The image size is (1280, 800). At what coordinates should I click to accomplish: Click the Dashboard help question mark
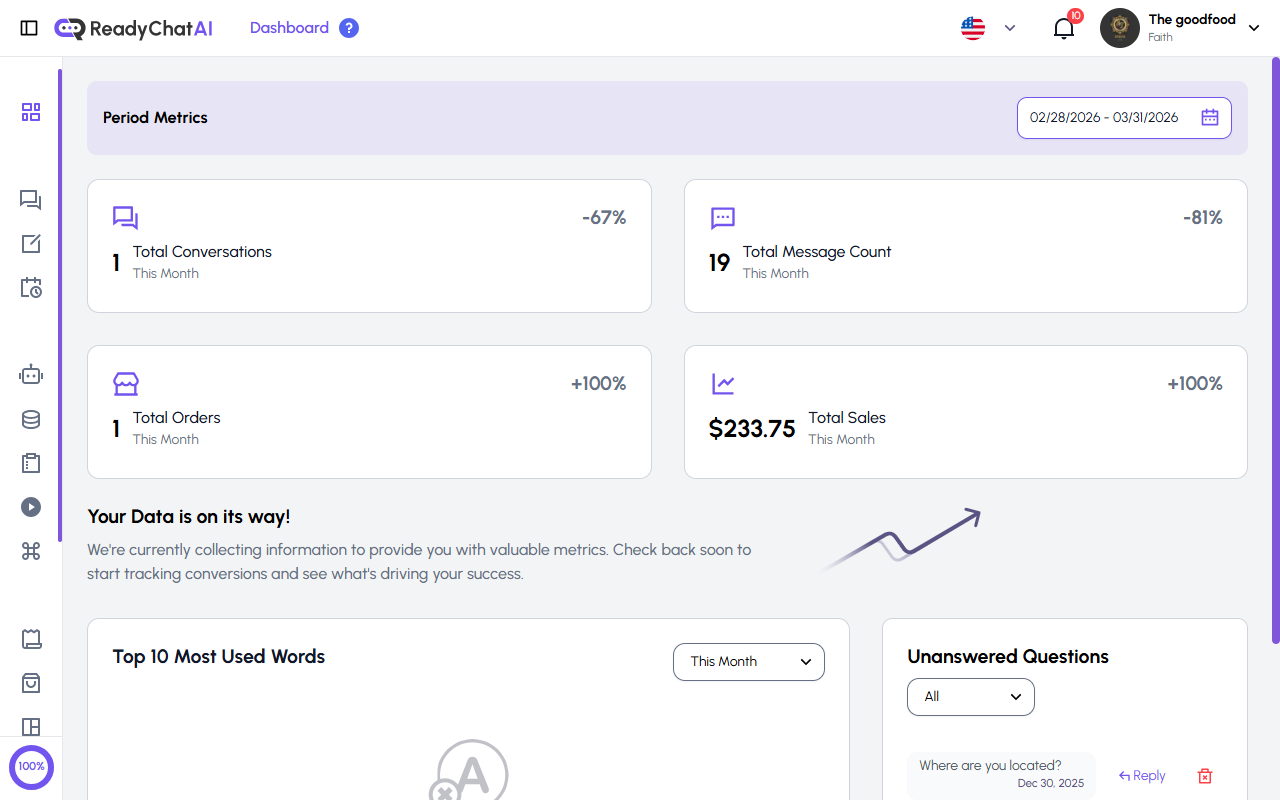[348, 27]
